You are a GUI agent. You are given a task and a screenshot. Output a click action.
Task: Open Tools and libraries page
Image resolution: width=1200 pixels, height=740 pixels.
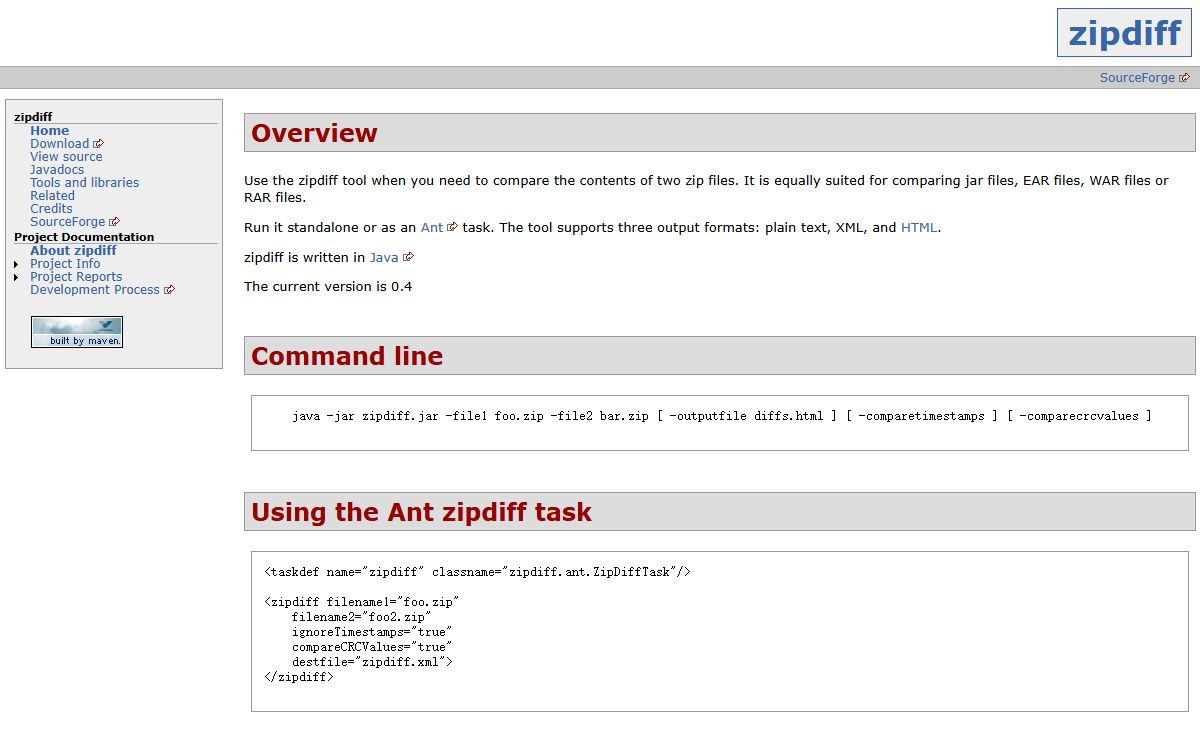pyautogui.click(x=85, y=183)
